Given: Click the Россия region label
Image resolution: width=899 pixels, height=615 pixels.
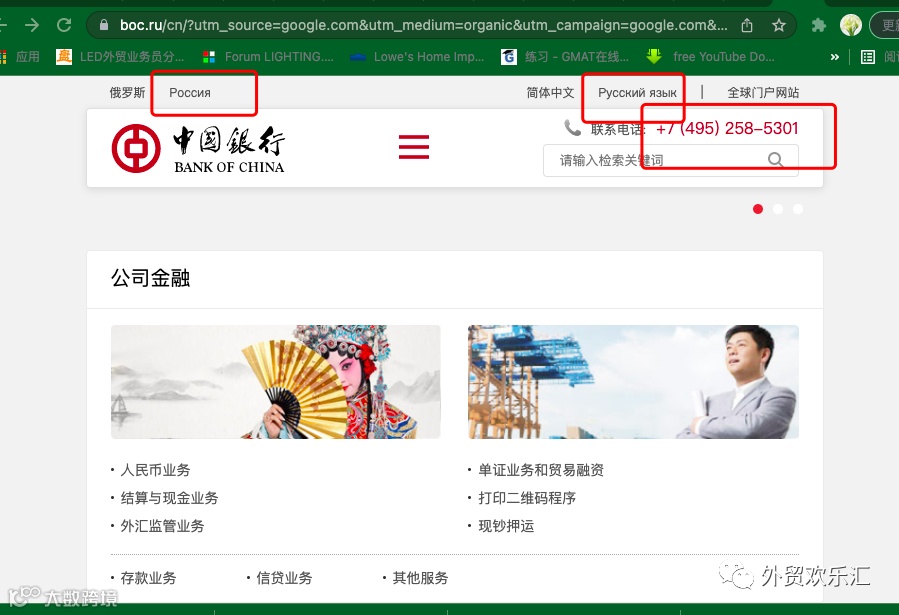Looking at the screenshot, I should pos(190,93).
